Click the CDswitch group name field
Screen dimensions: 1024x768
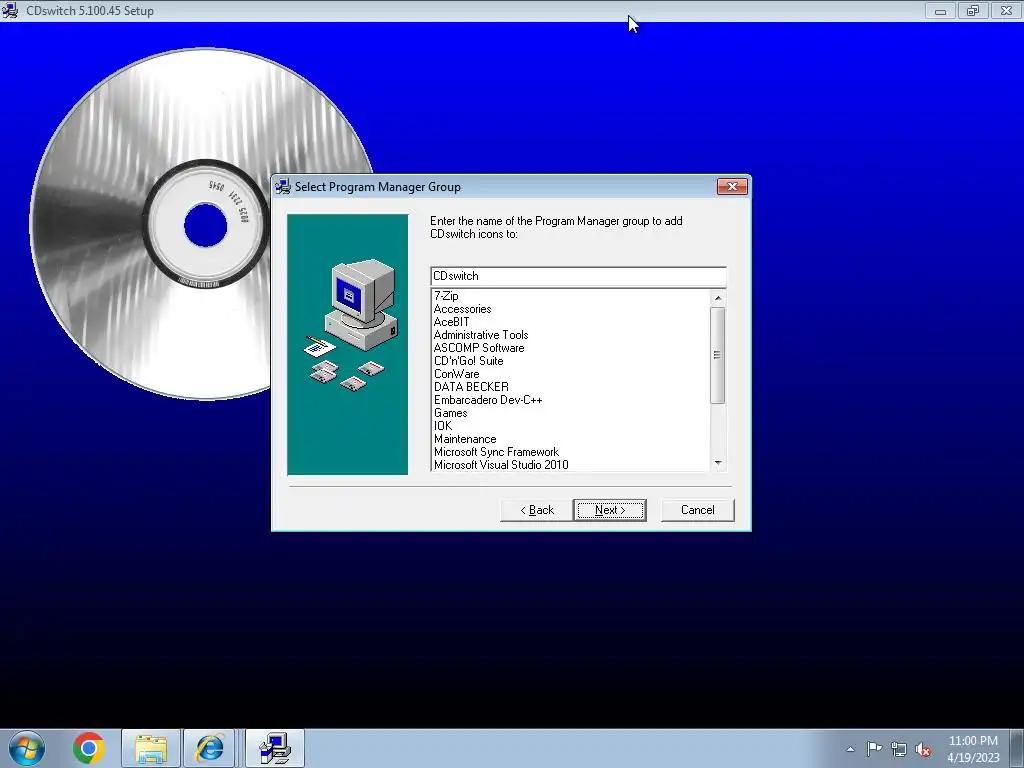pyautogui.click(x=578, y=276)
